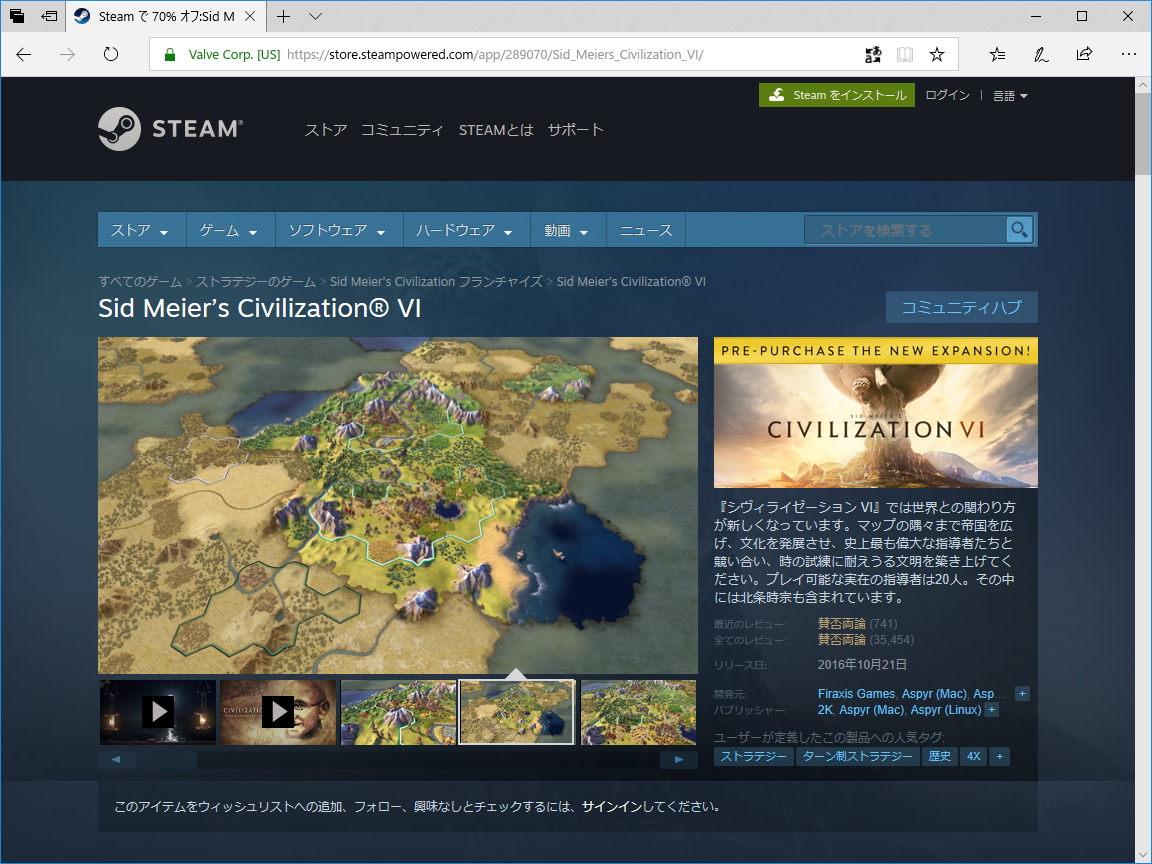Click the plus icon beside the developer list

pyautogui.click(x=1022, y=693)
